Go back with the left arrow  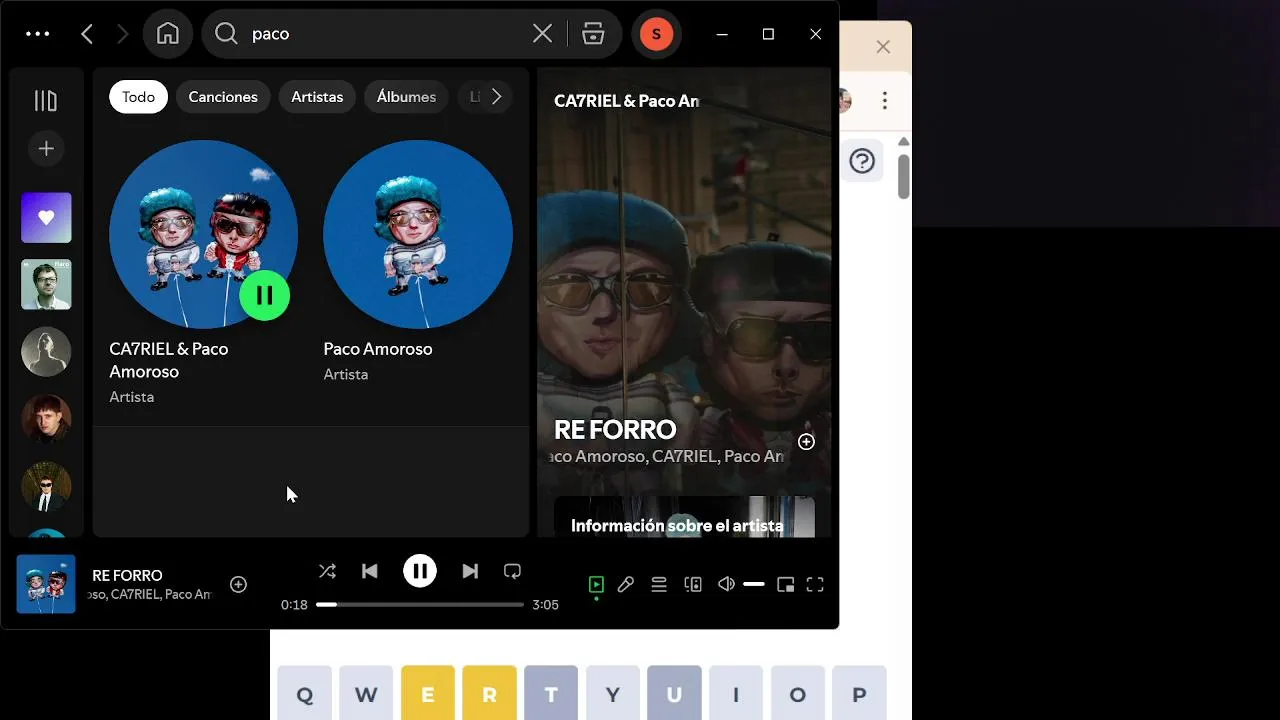(x=87, y=34)
